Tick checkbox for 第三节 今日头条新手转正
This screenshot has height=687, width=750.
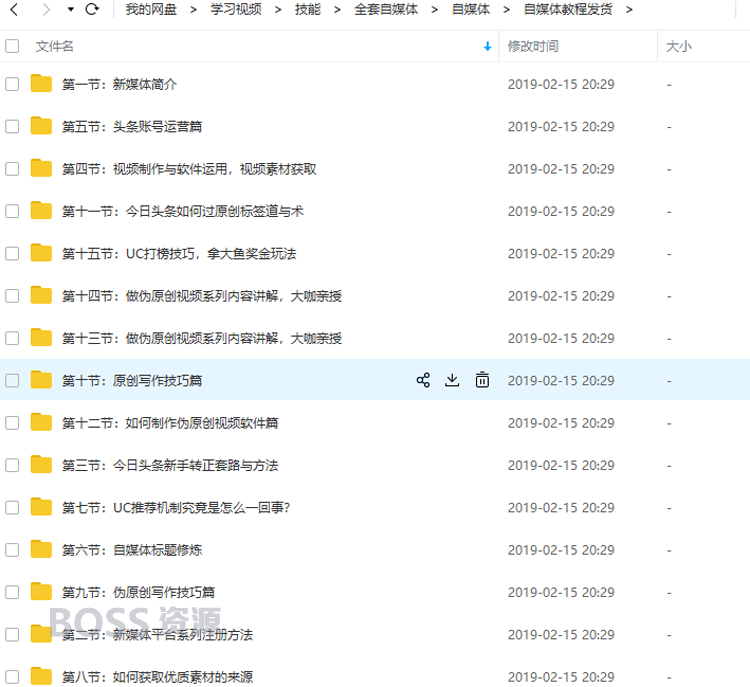coord(12,465)
